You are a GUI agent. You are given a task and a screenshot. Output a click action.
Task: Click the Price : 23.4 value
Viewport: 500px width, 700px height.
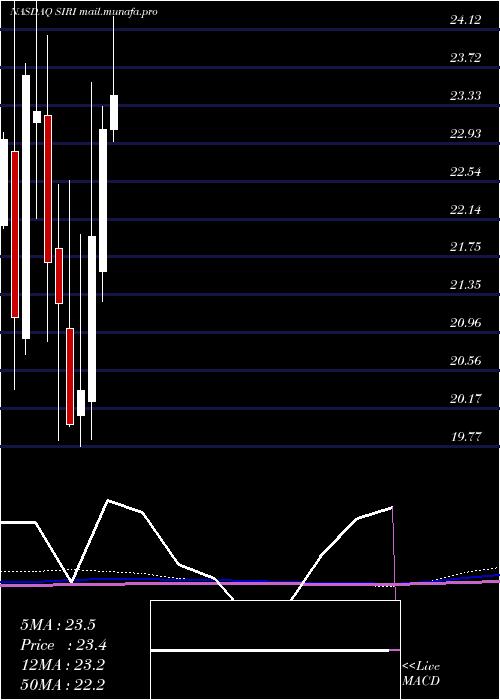tap(63, 645)
